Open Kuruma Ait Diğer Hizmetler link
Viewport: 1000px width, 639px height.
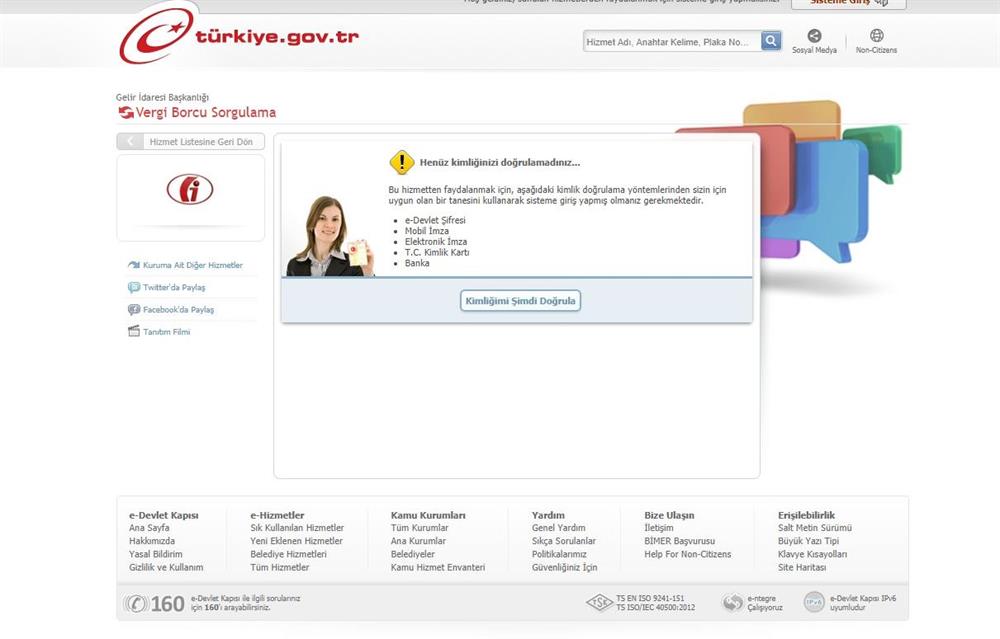[193, 265]
